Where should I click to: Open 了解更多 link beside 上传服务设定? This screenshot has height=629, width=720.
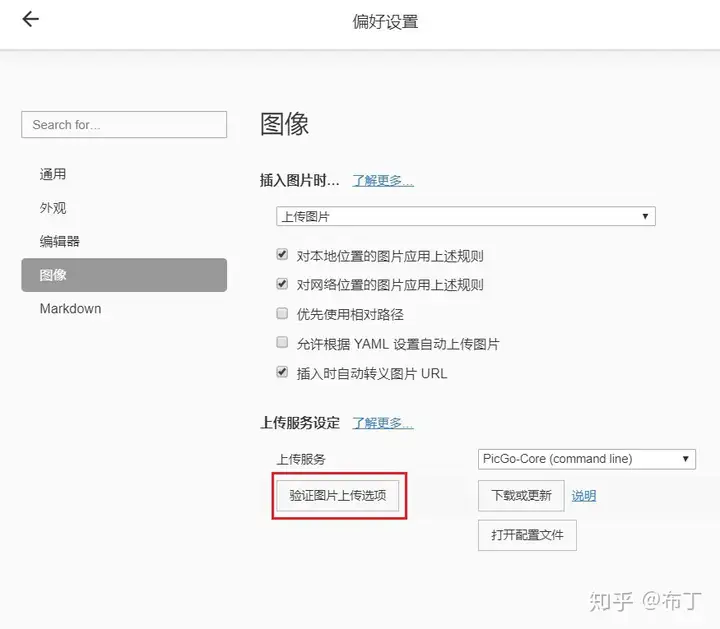pyautogui.click(x=383, y=423)
